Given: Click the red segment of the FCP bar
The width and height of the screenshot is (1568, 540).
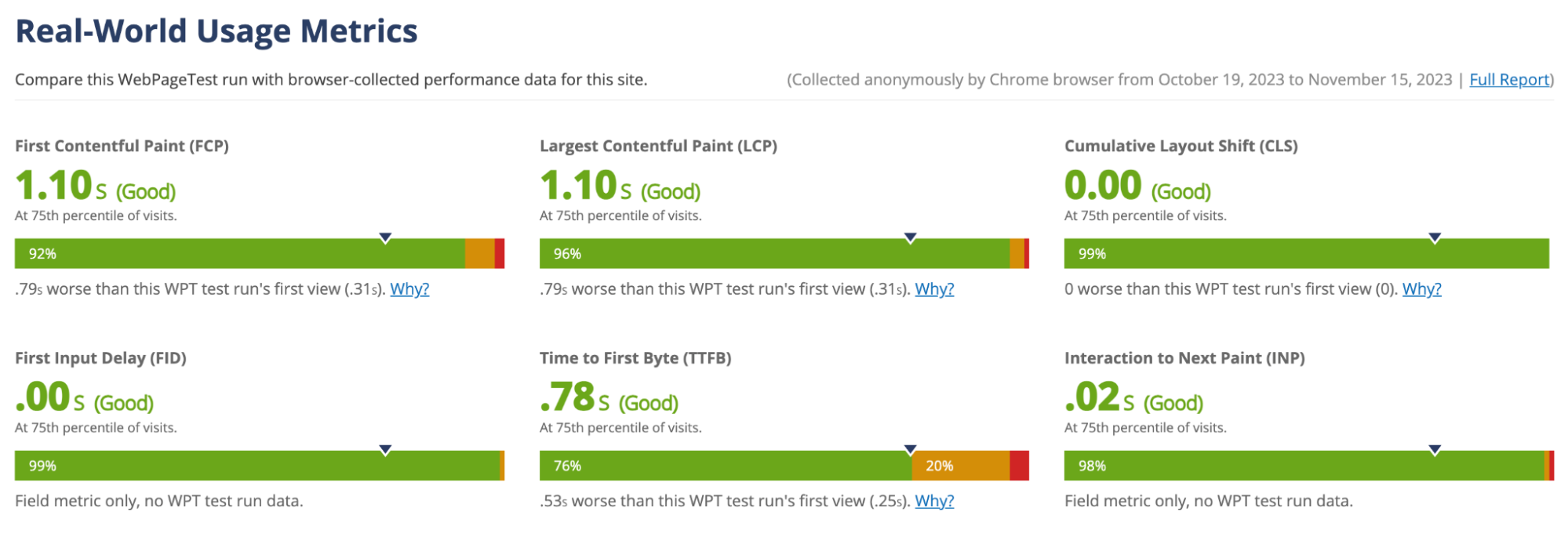Looking at the screenshot, I should click(x=498, y=253).
